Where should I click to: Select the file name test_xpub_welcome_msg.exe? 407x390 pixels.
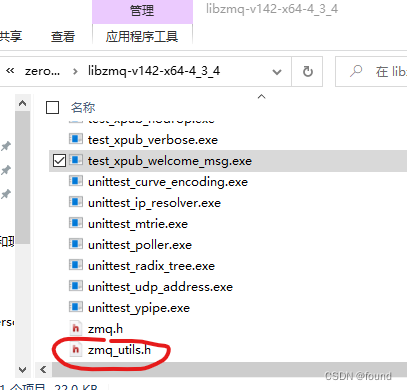click(170, 161)
